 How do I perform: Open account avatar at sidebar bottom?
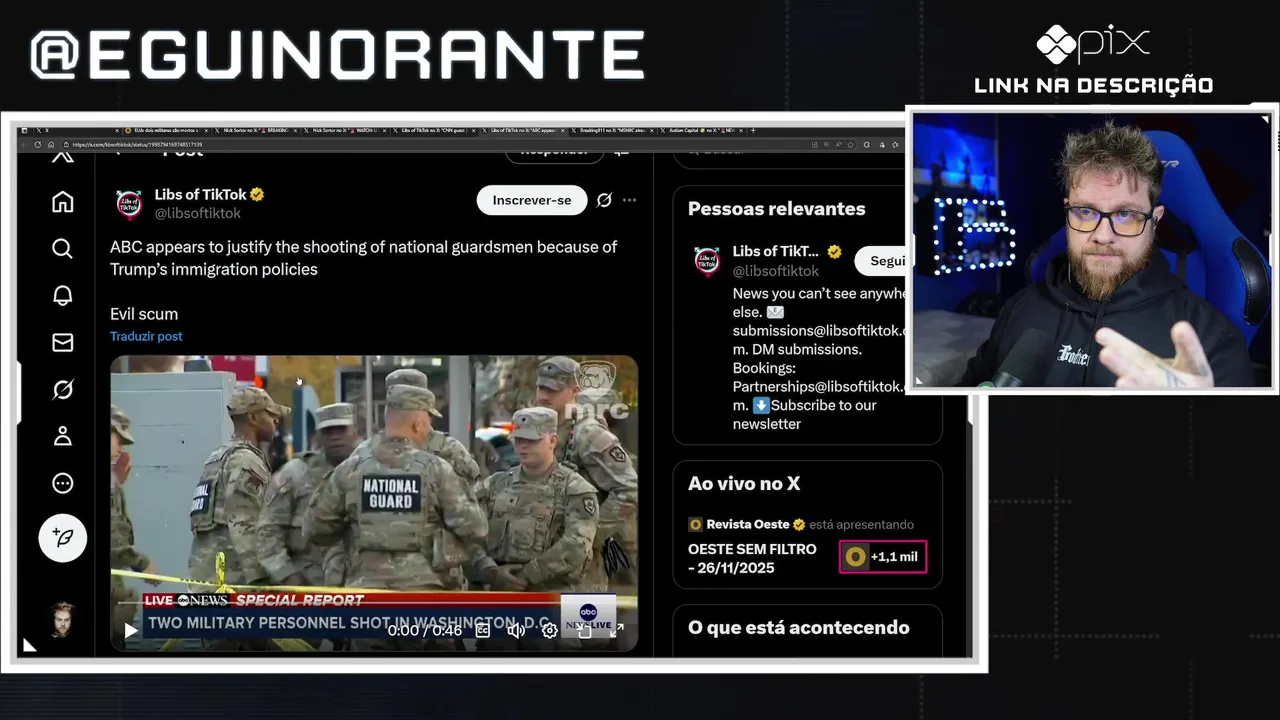click(62, 620)
